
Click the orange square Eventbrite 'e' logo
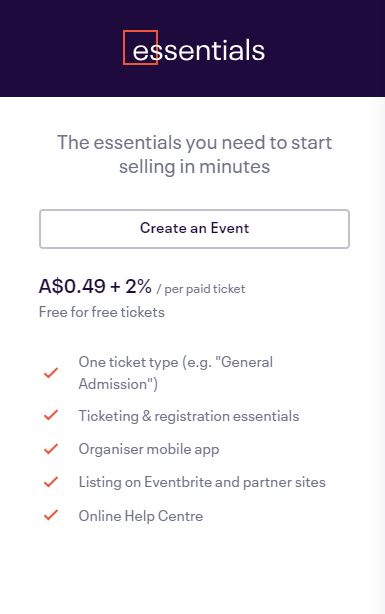tap(140, 47)
